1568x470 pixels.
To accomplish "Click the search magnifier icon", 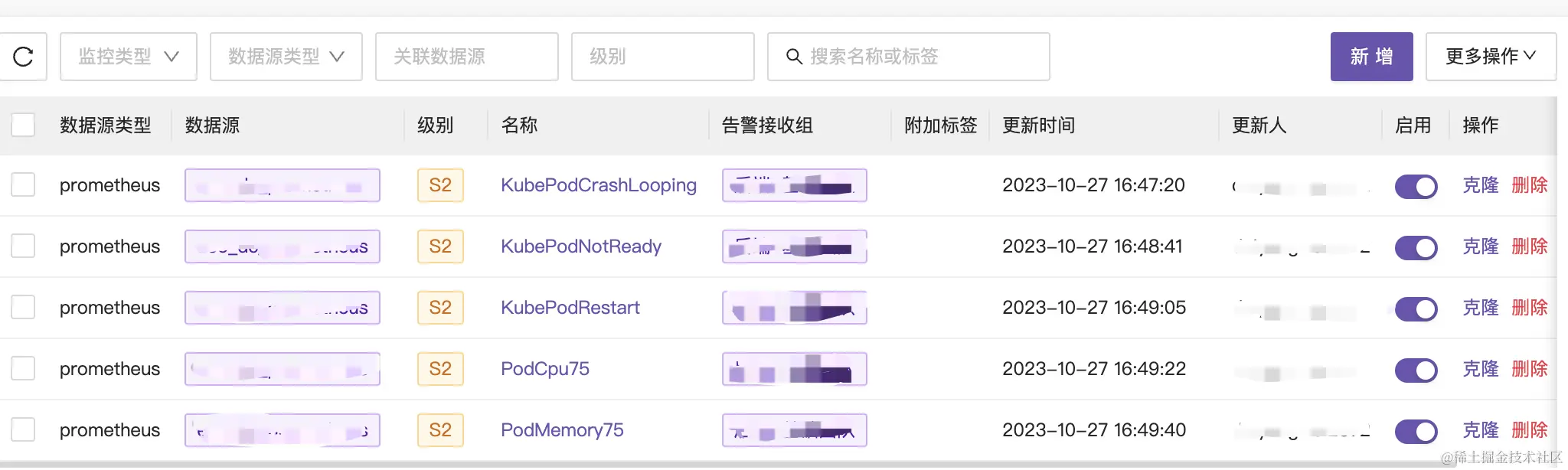I will point(794,57).
